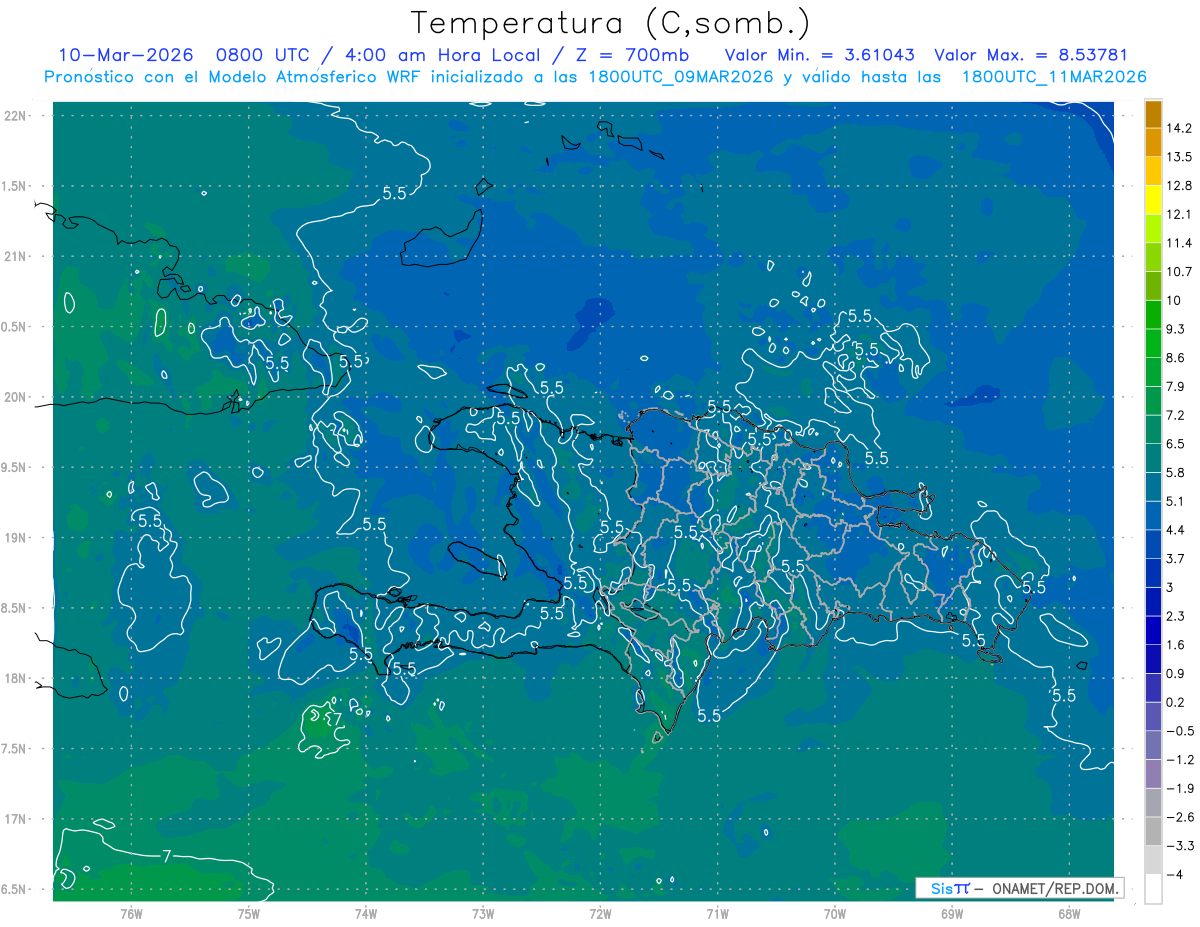Click the "SisTT - ONAMET/REP.DOM." credit label
Viewport: 1200px width, 927px height.
[1020, 888]
